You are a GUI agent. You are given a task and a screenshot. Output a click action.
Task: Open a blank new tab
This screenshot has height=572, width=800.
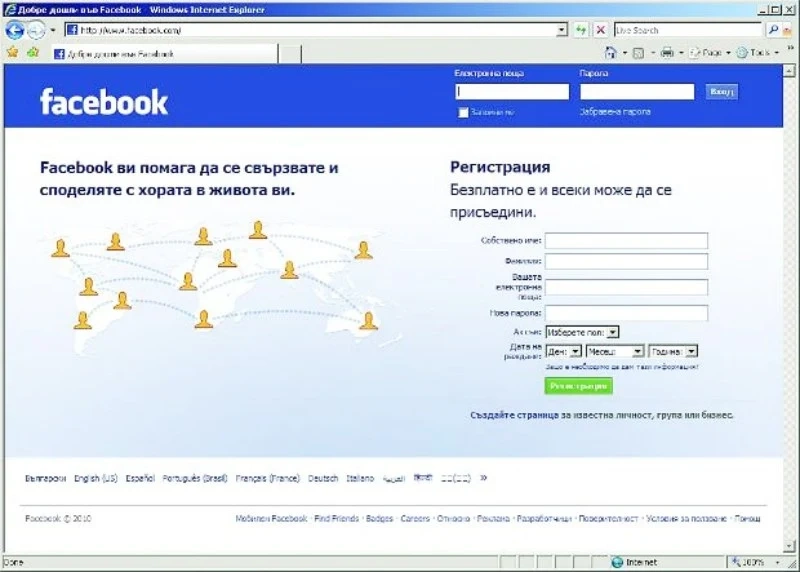tap(290, 54)
